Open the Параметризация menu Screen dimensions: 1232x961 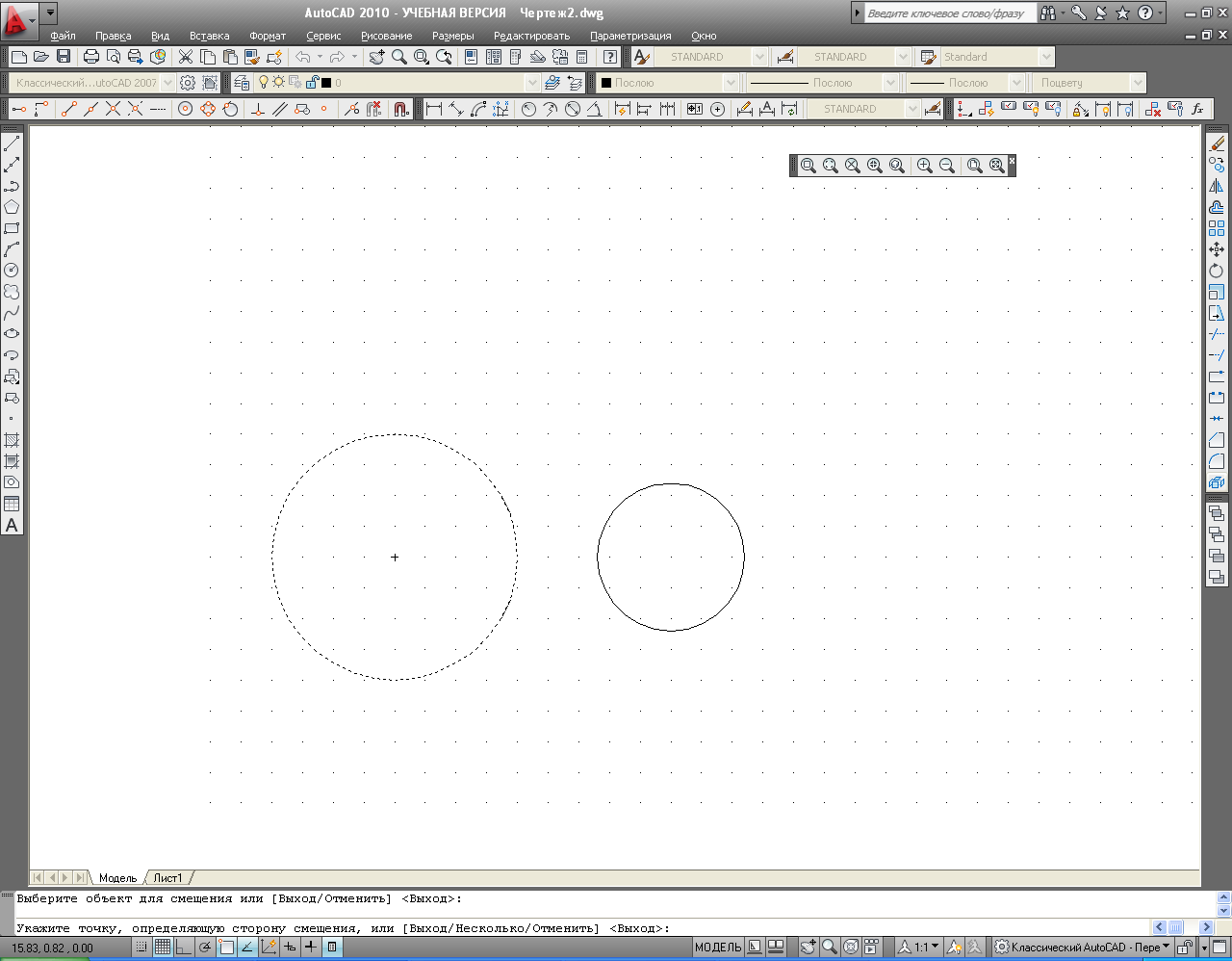tap(630, 36)
